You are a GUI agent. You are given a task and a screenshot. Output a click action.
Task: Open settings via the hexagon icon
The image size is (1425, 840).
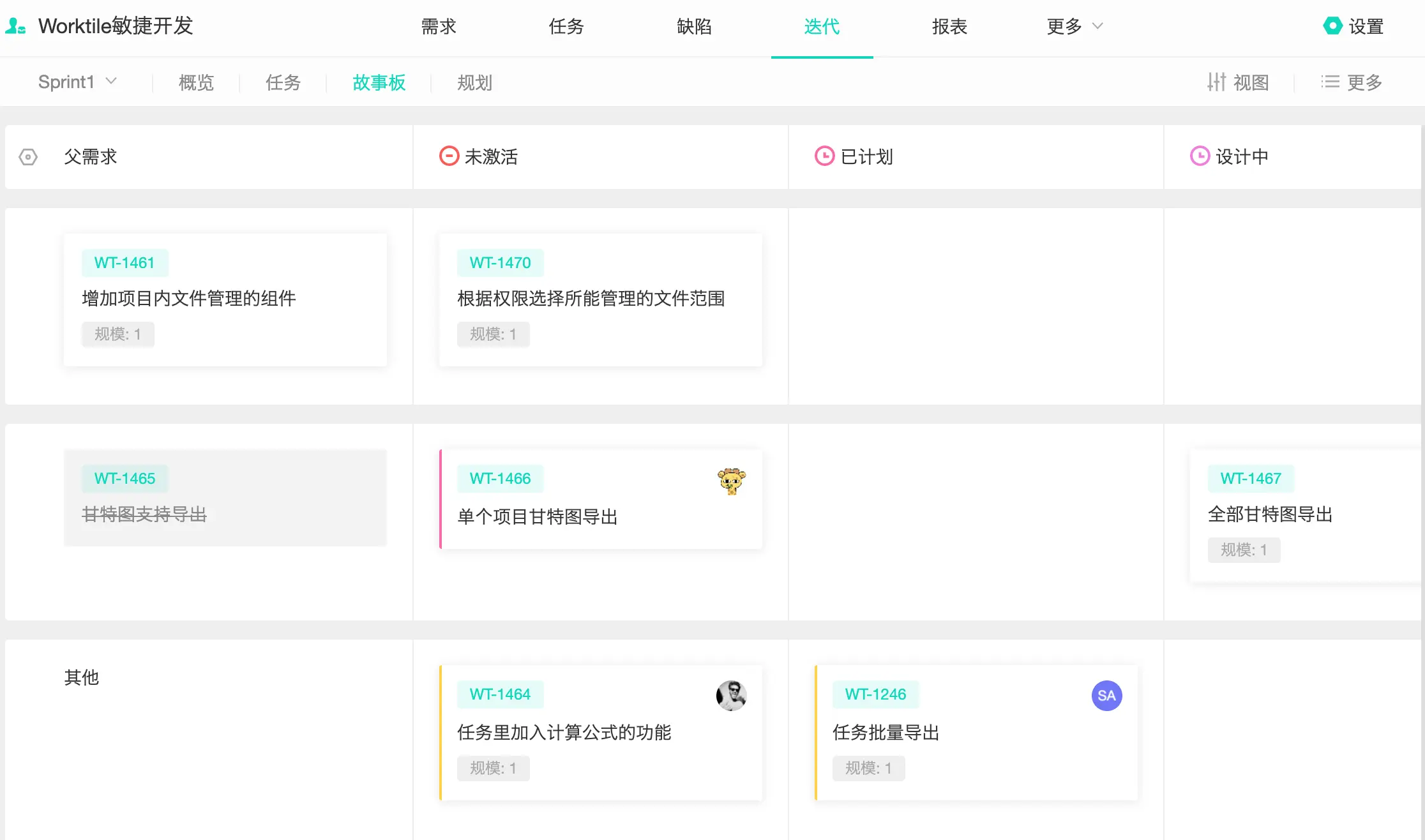point(1332,26)
